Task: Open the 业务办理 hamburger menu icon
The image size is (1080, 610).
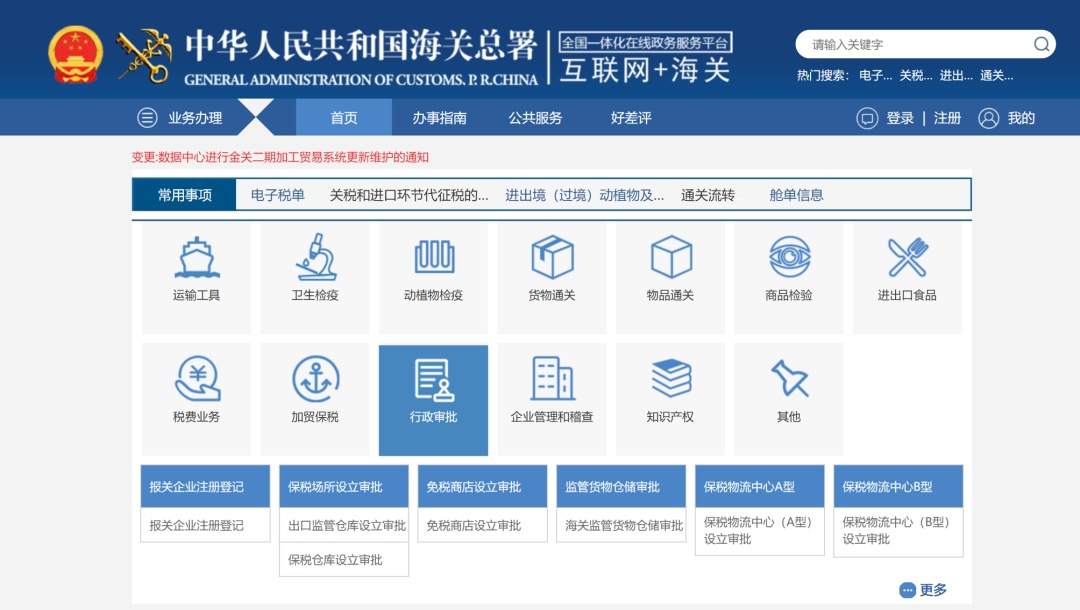Action: [147, 118]
